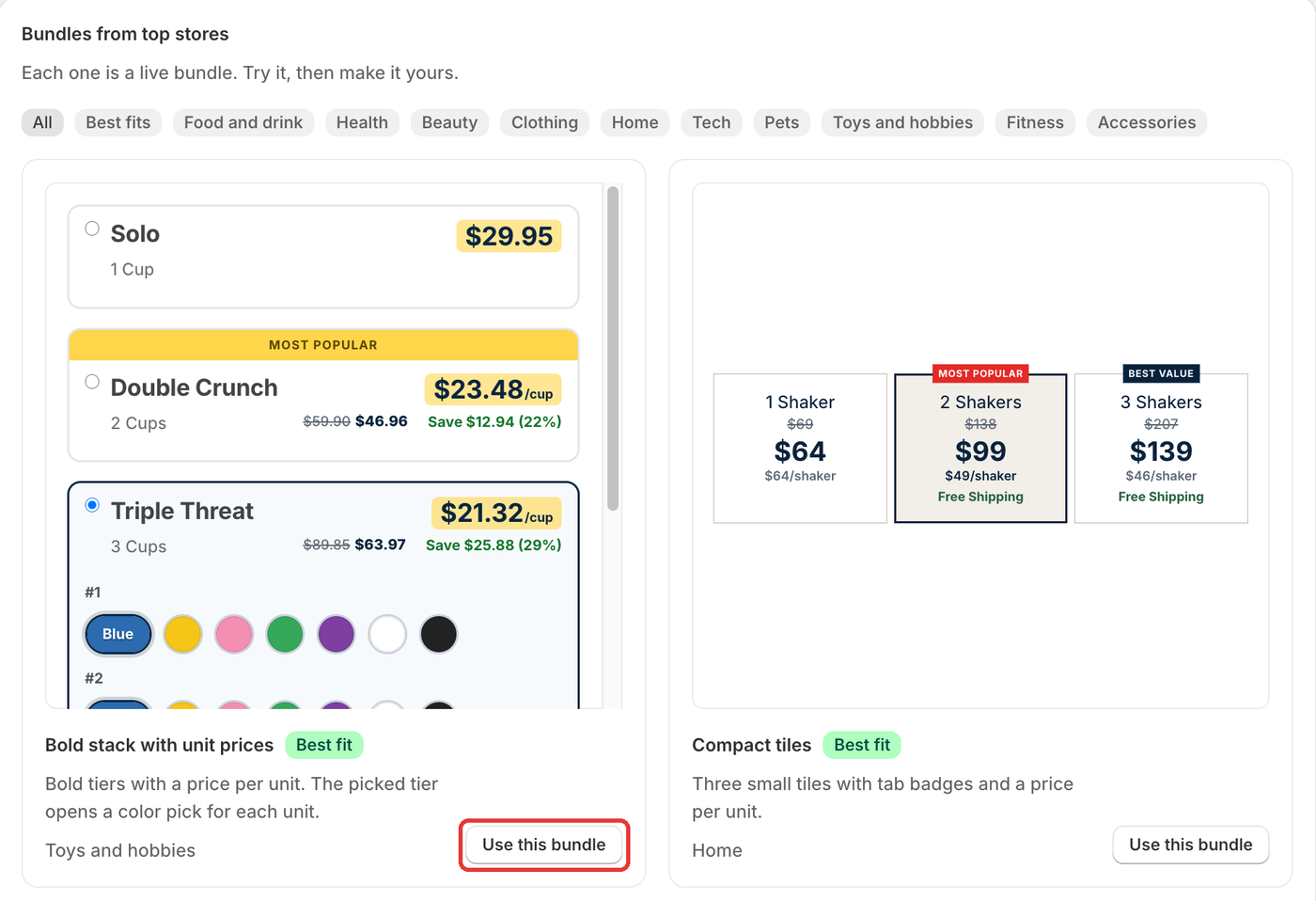The height and width of the screenshot is (901, 1316).
Task: Click the "Bundles from top stores" heading
Action: pyautogui.click(x=125, y=34)
